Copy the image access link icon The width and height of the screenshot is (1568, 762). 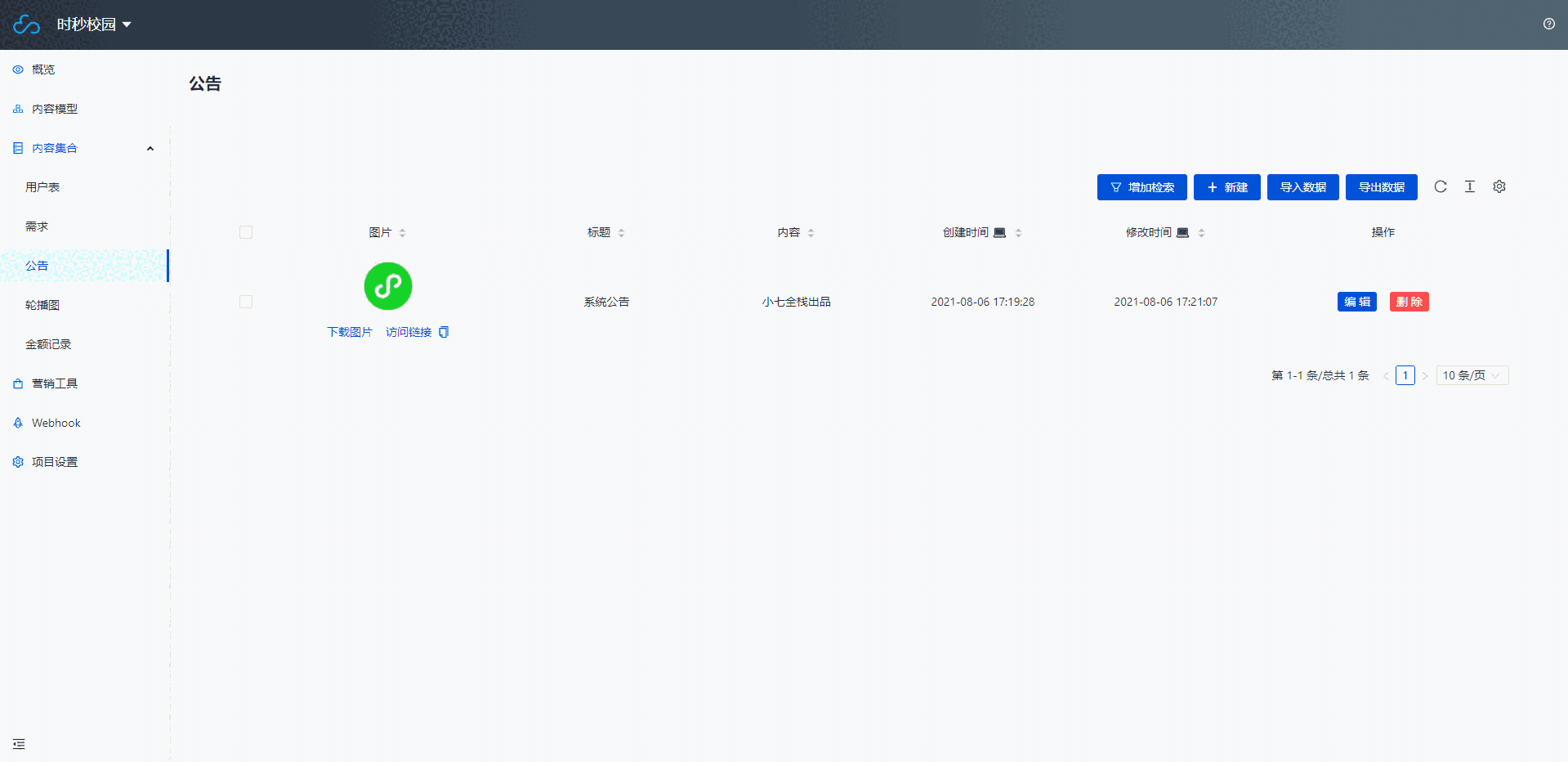(x=444, y=332)
